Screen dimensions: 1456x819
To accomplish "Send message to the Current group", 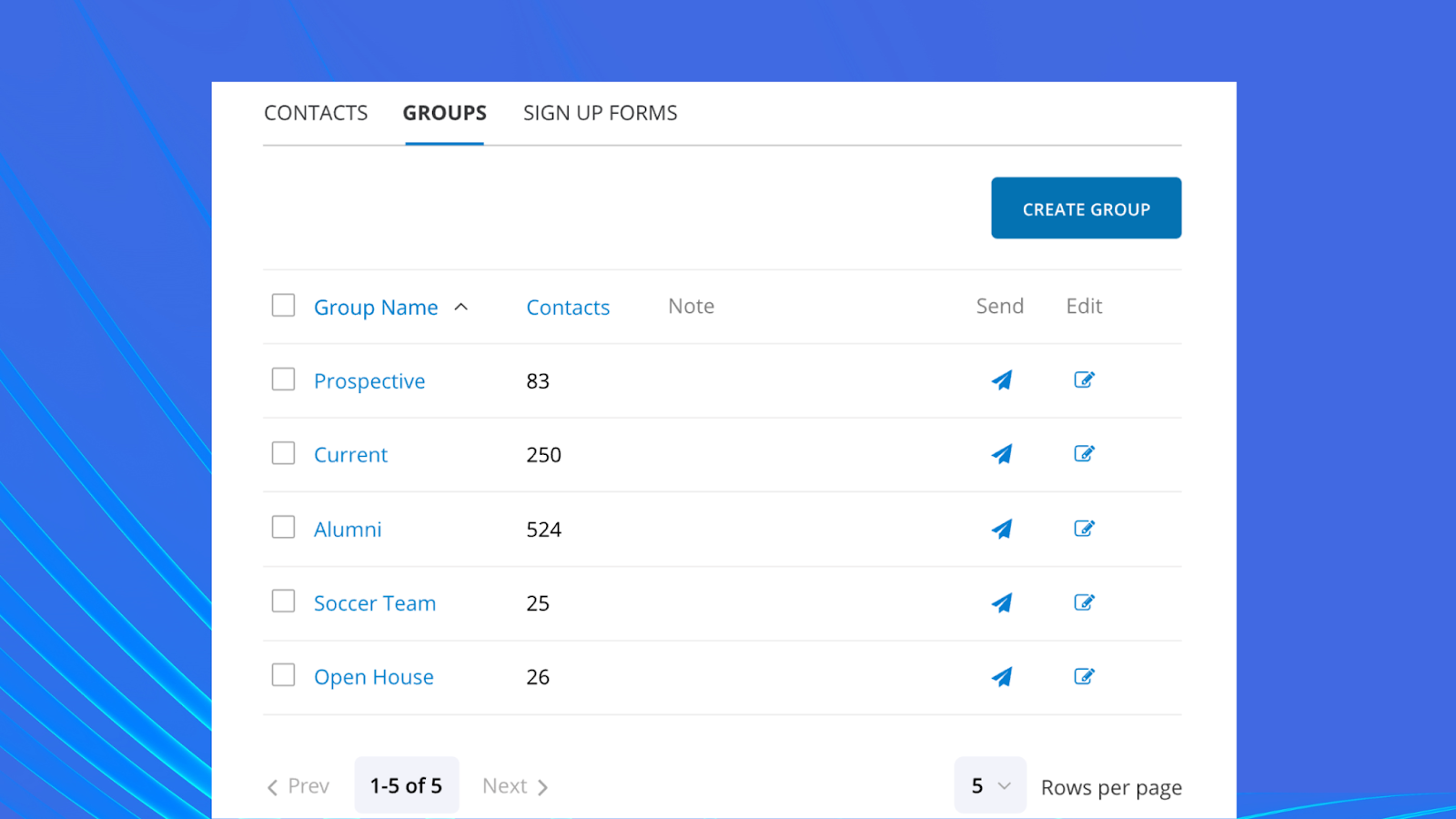I will coord(1001,454).
